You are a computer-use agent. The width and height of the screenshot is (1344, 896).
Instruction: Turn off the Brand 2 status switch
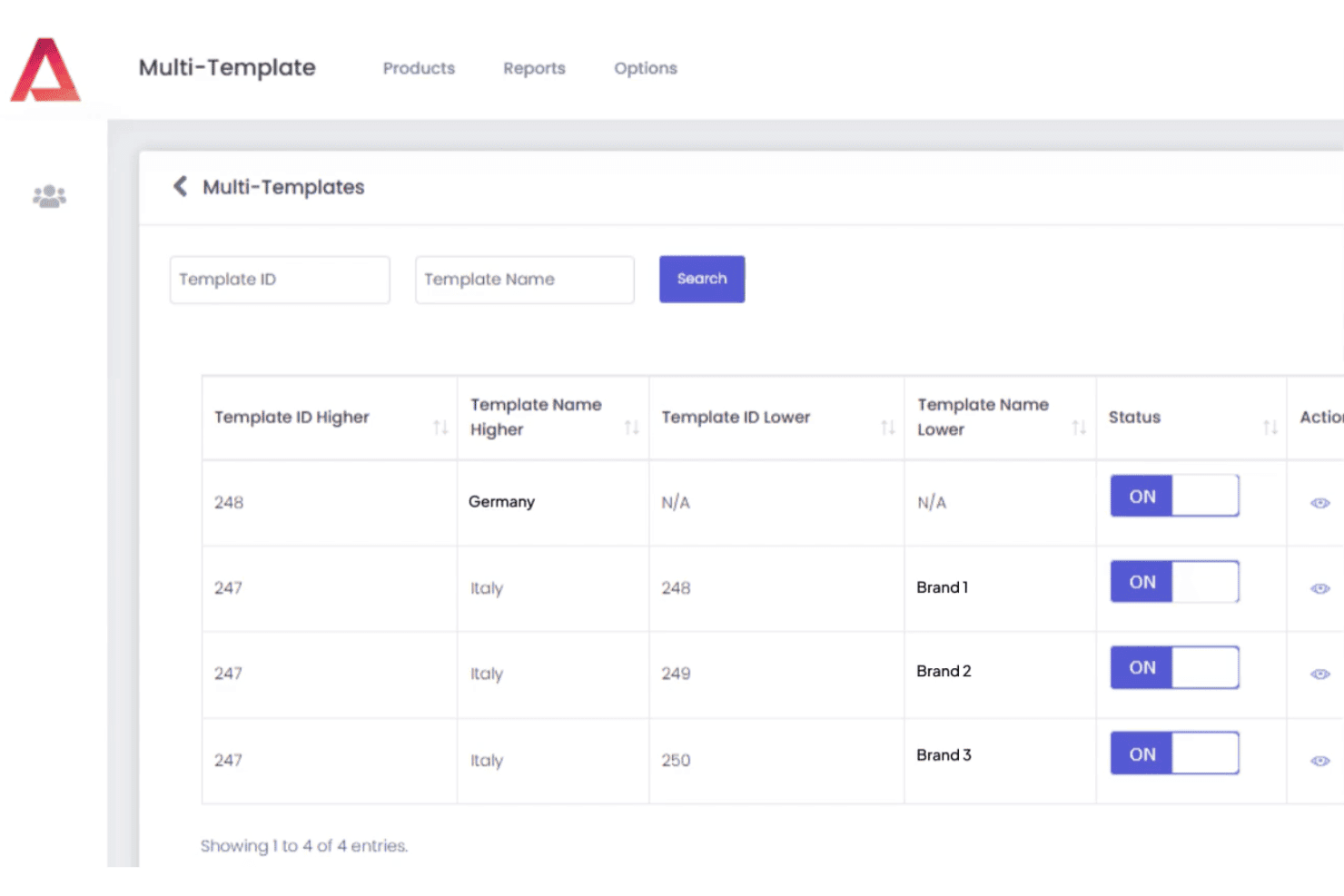click(1174, 667)
